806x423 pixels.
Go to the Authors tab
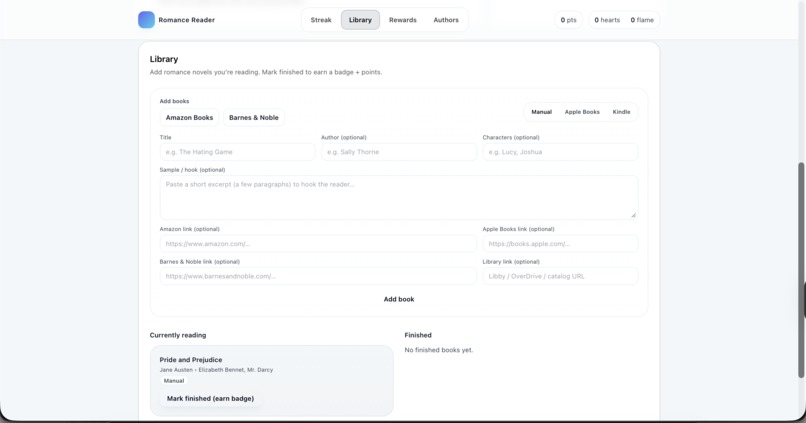click(446, 20)
